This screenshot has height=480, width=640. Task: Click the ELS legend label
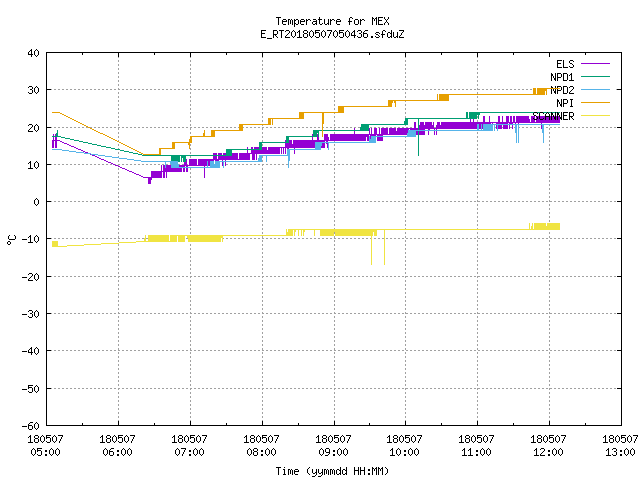[x=565, y=64]
